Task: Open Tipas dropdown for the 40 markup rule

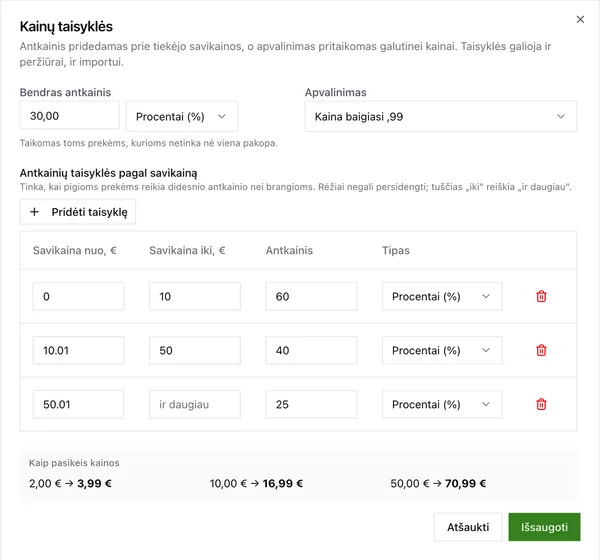Action: point(442,350)
